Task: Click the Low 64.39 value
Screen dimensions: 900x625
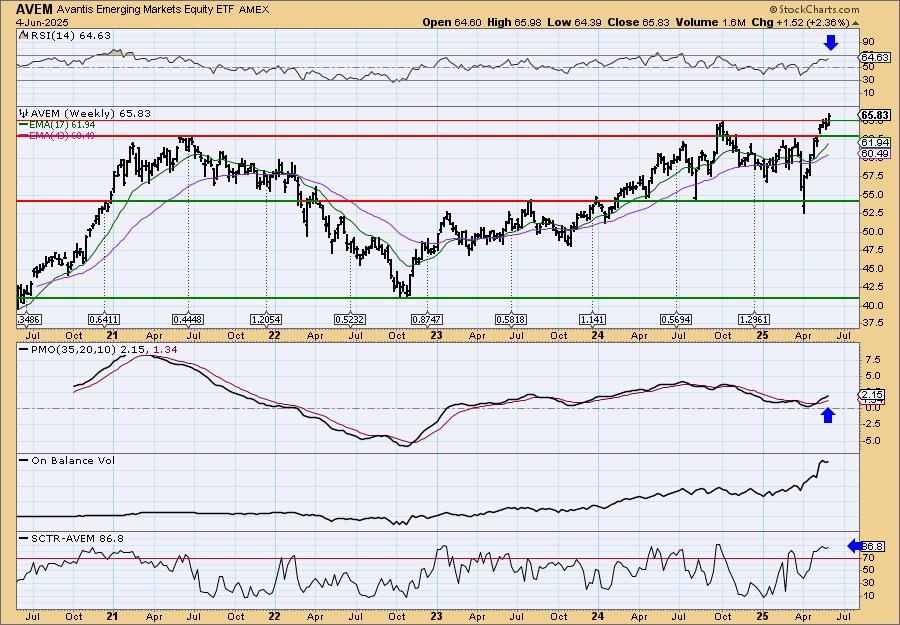Action: pyautogui.click(x=571, y=22)
